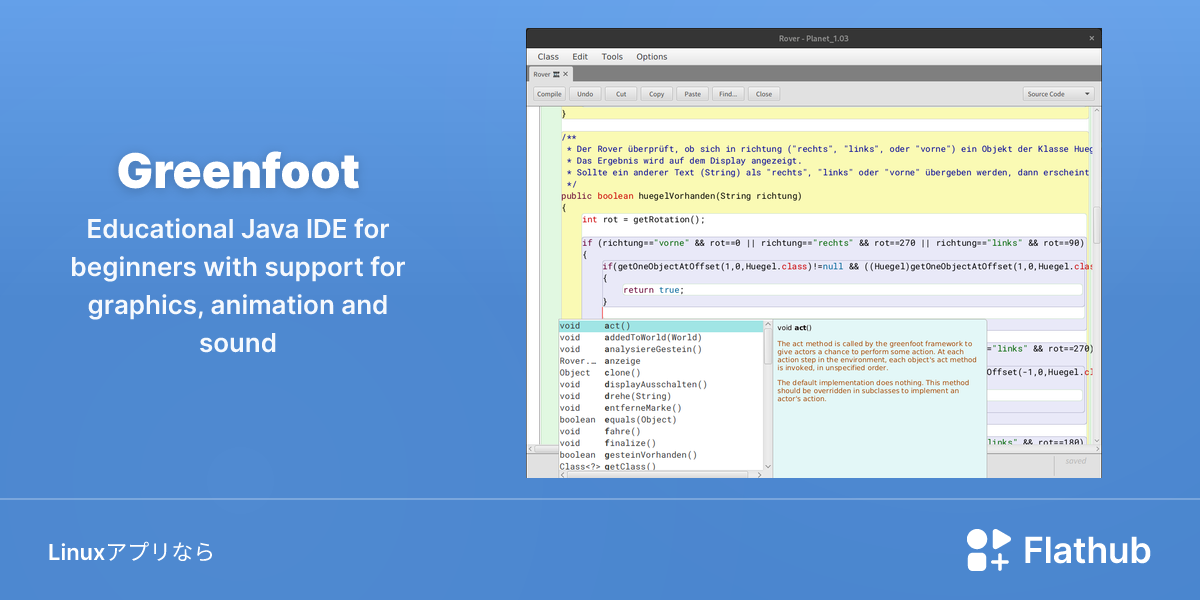Click the Rover tab's class diagram icon
Screen dimensions: 1200x600
[x=556, y=74]
